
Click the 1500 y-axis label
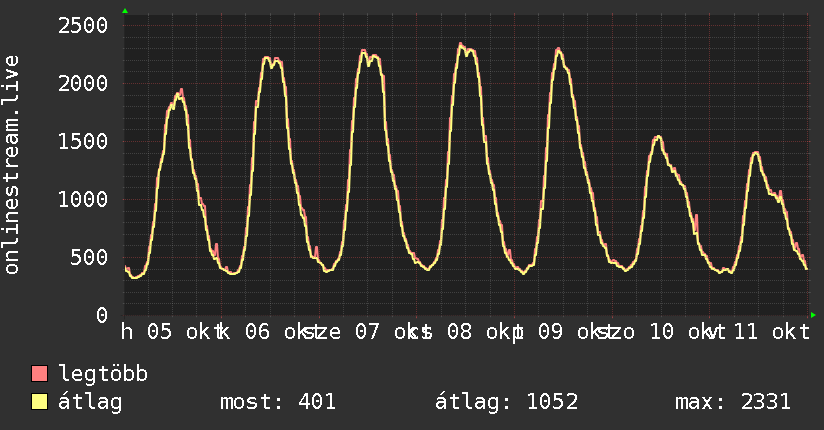[x=83, y=141]
